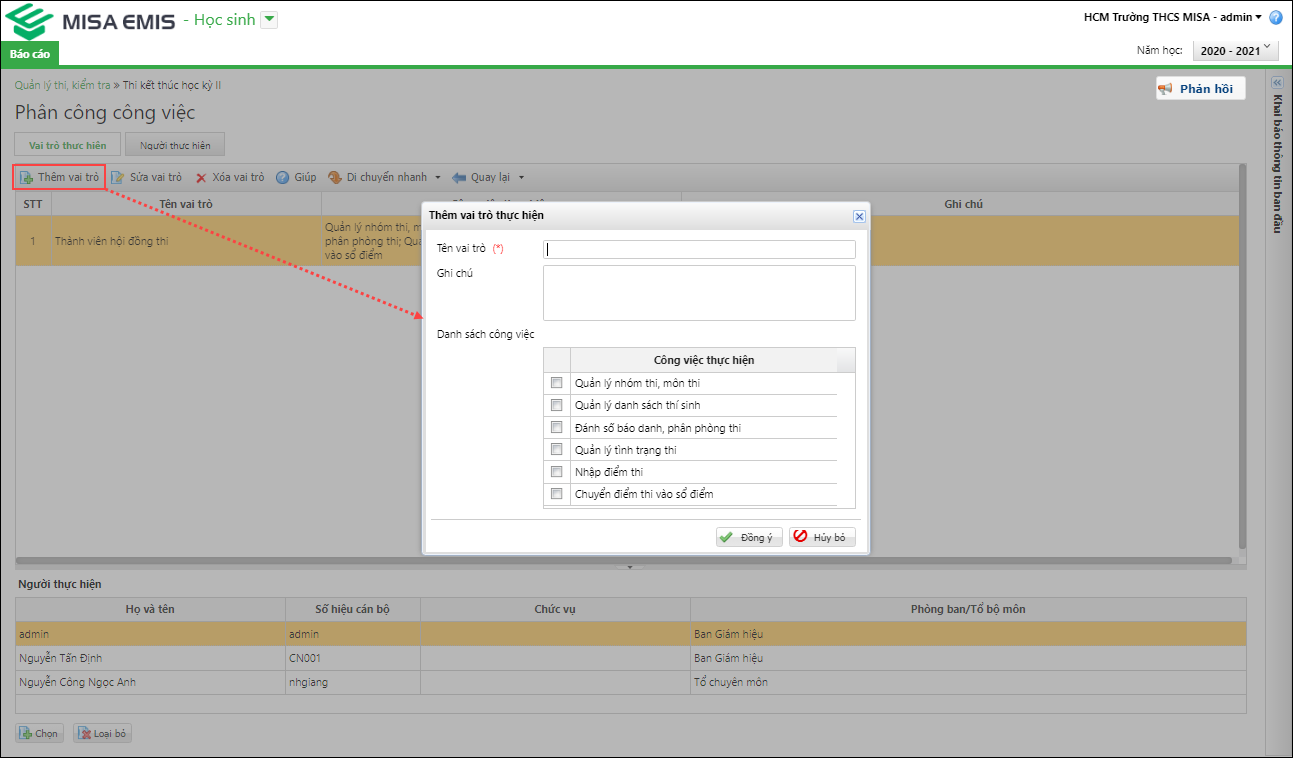
Task: Click the Tổ chuyên môn department cell
Action: (968, 682)
